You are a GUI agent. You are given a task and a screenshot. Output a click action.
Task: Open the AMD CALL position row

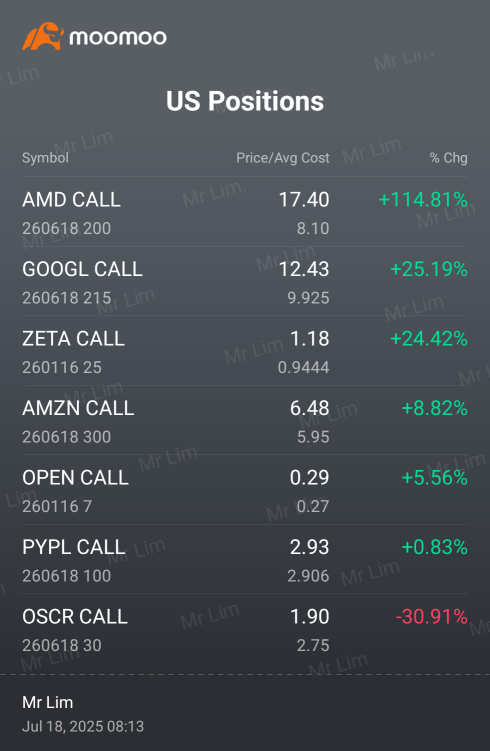point(245,212)
